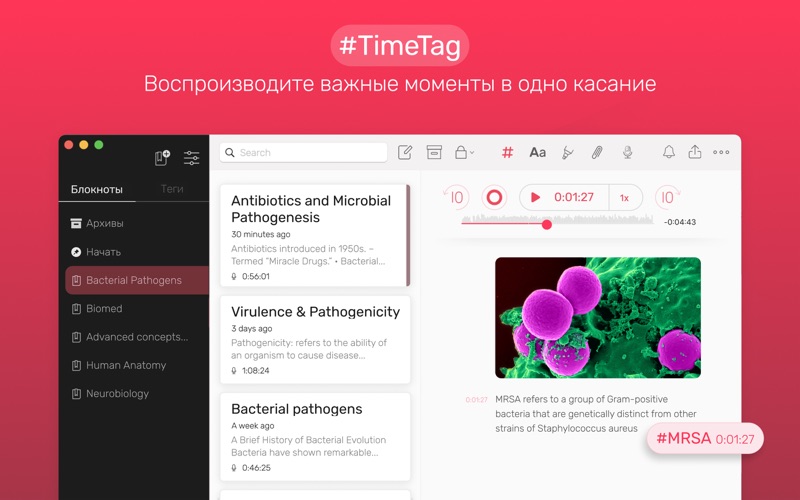Image resolution: width=800 pixels, height=500 pixels.
Task: Insert a hashtag with the # icon
Action: 507,152
